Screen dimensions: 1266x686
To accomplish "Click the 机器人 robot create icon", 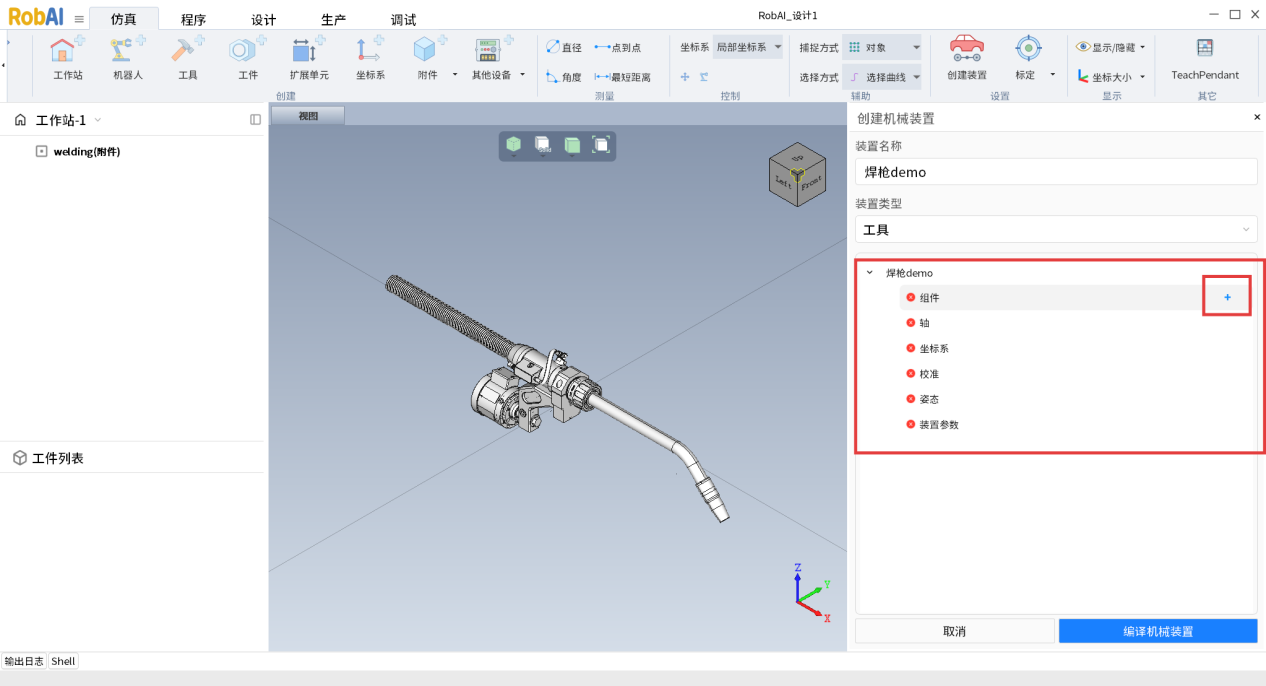I will point(128,50).
